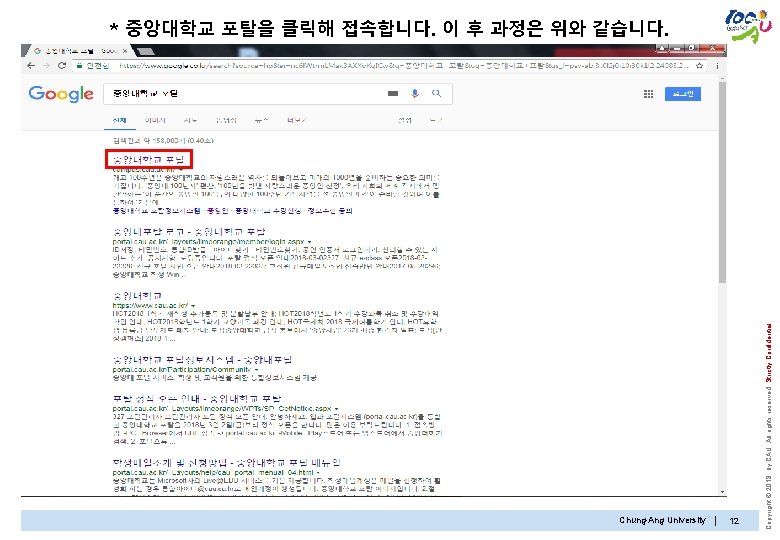Bookmark the page with the star icon

pos(699,66)
